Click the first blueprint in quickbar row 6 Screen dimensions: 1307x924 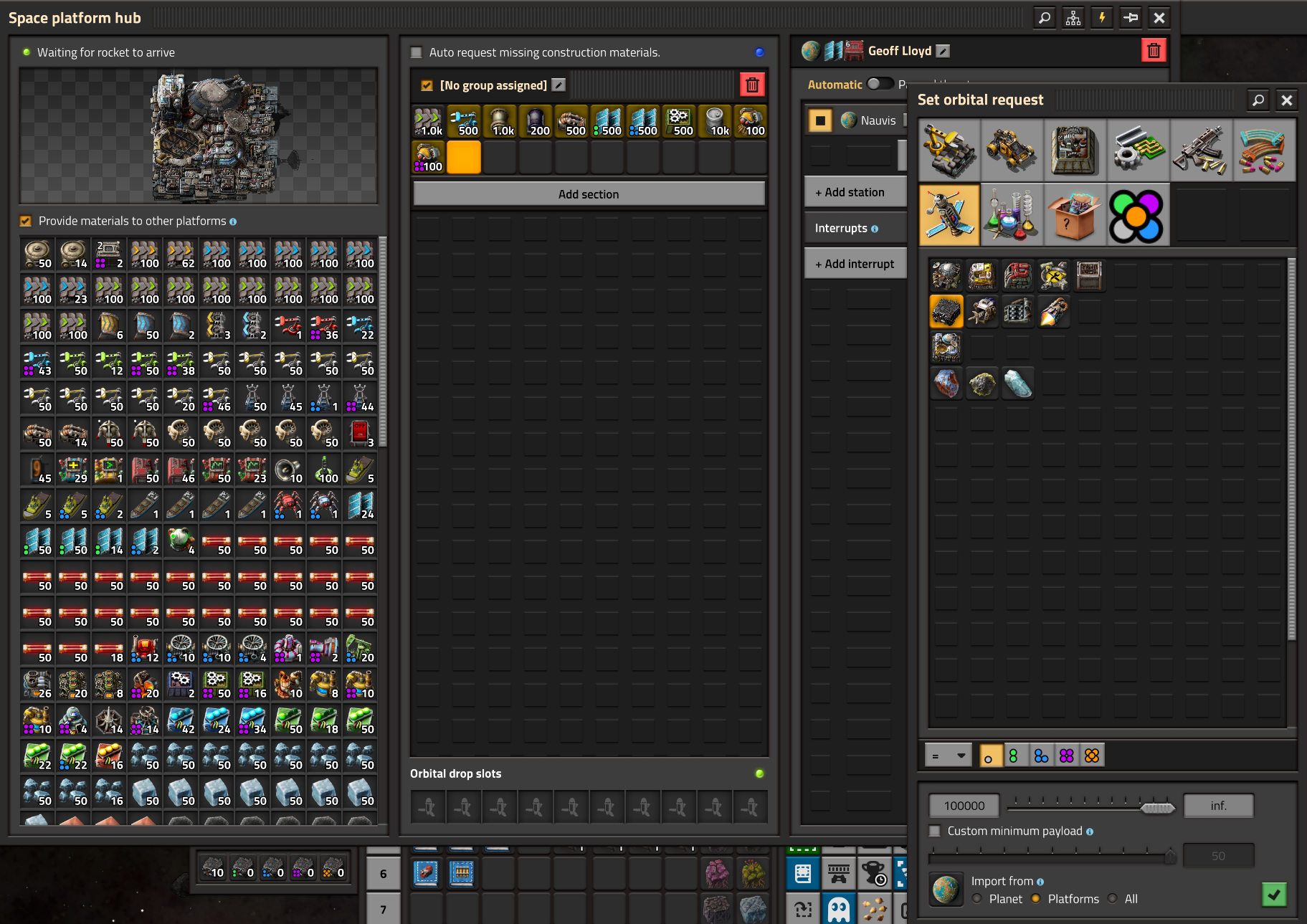(426, 873)
